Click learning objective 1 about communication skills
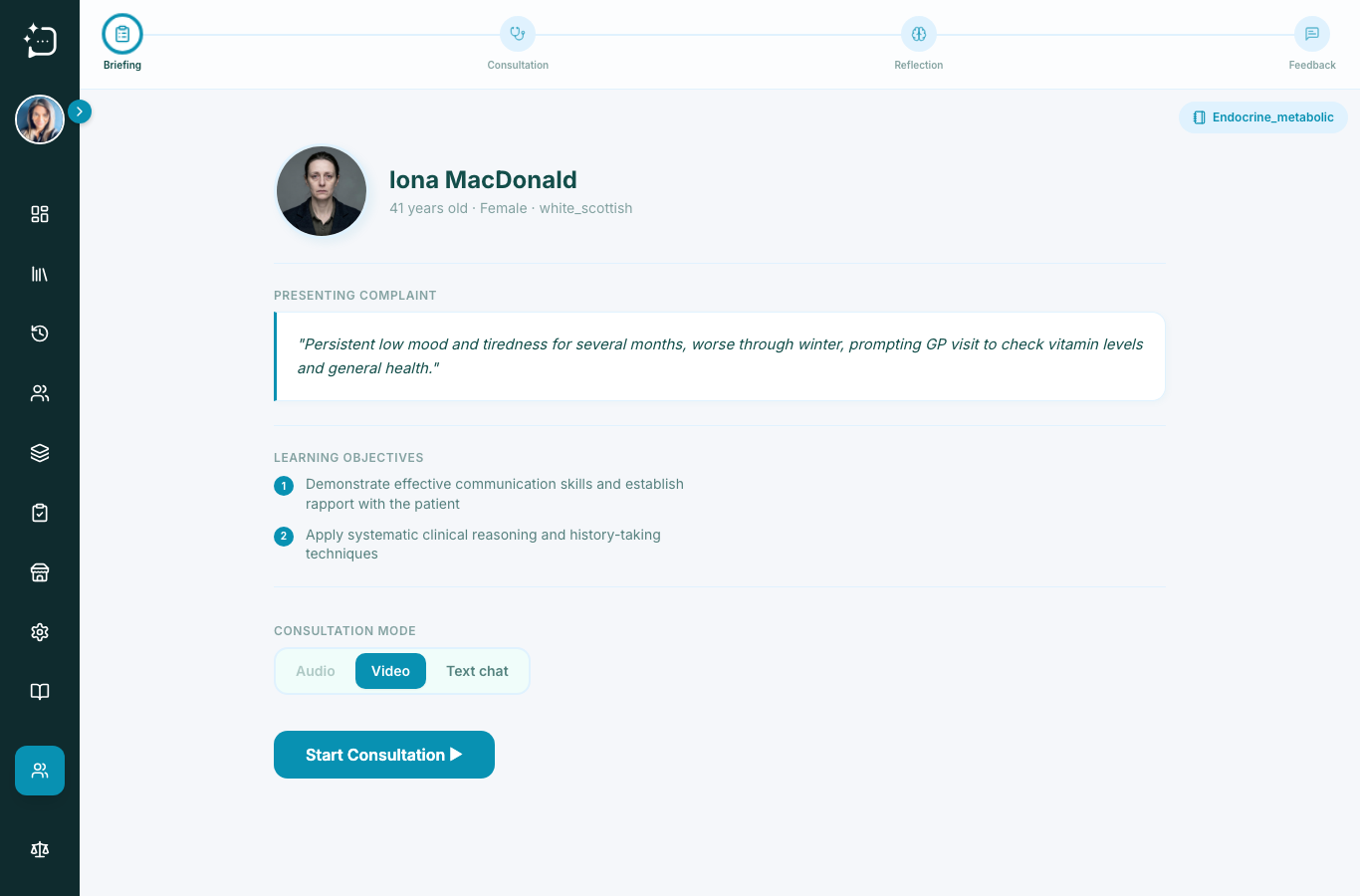Screen dimensions: 1360x896 tap(495, 494)
